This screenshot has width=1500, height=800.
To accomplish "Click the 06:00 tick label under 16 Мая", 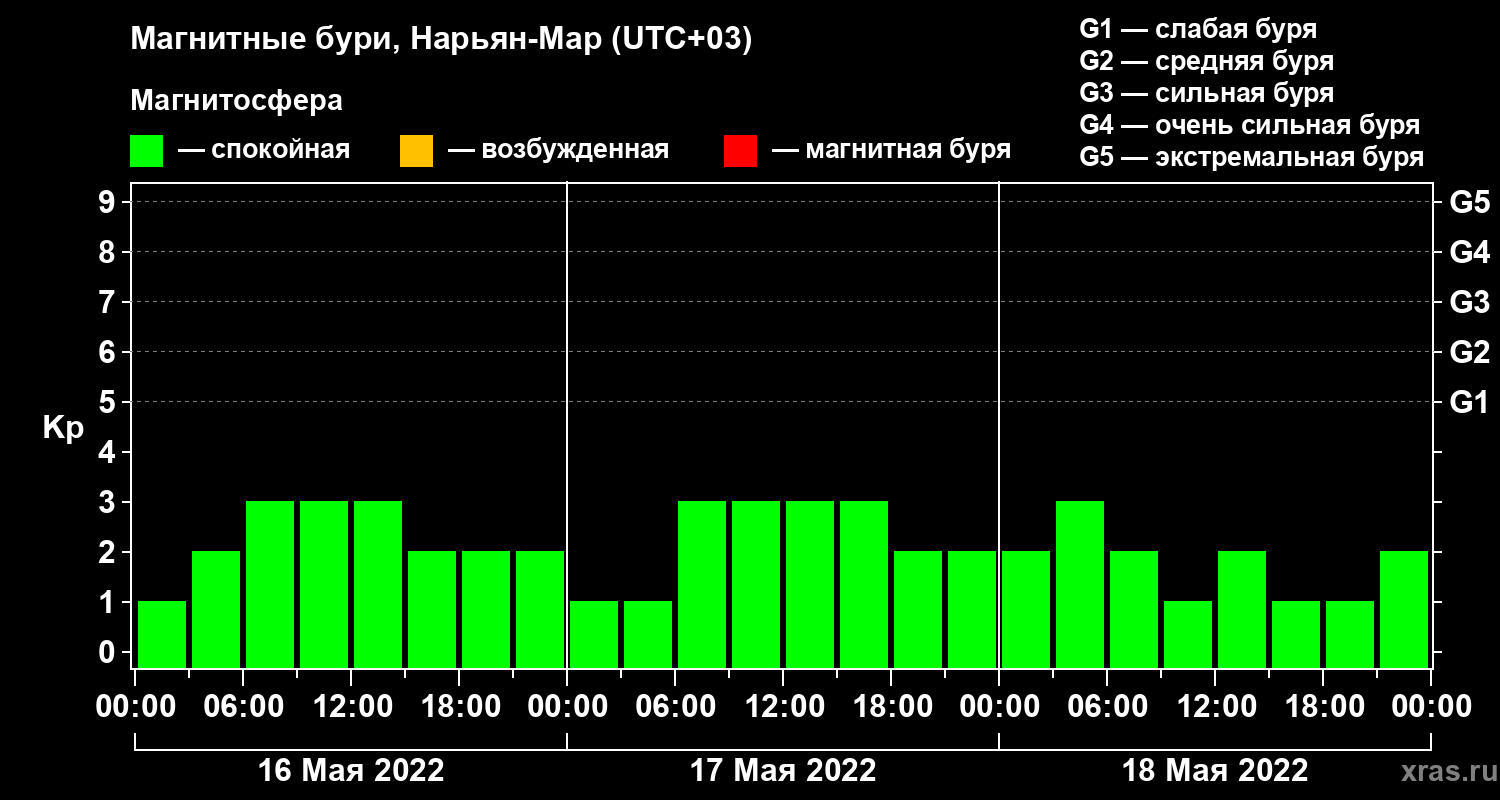I will 243,707.
